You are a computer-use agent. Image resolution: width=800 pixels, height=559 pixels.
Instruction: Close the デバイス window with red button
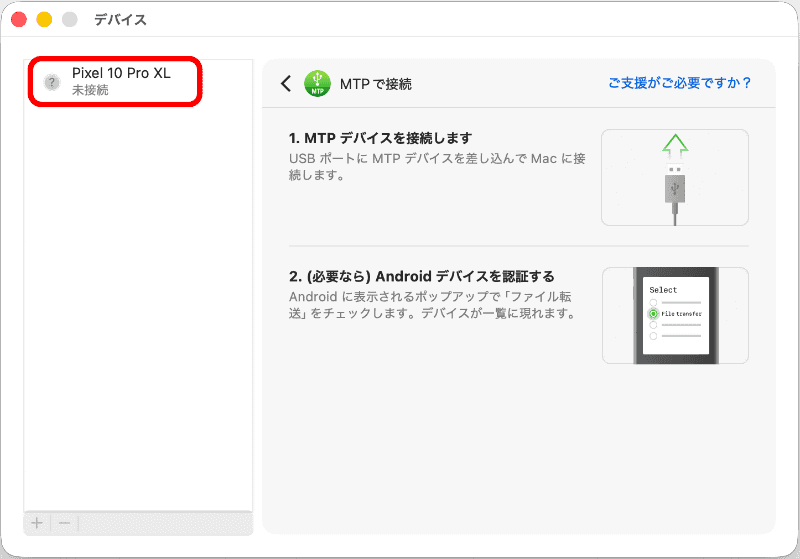click(19, 19)
